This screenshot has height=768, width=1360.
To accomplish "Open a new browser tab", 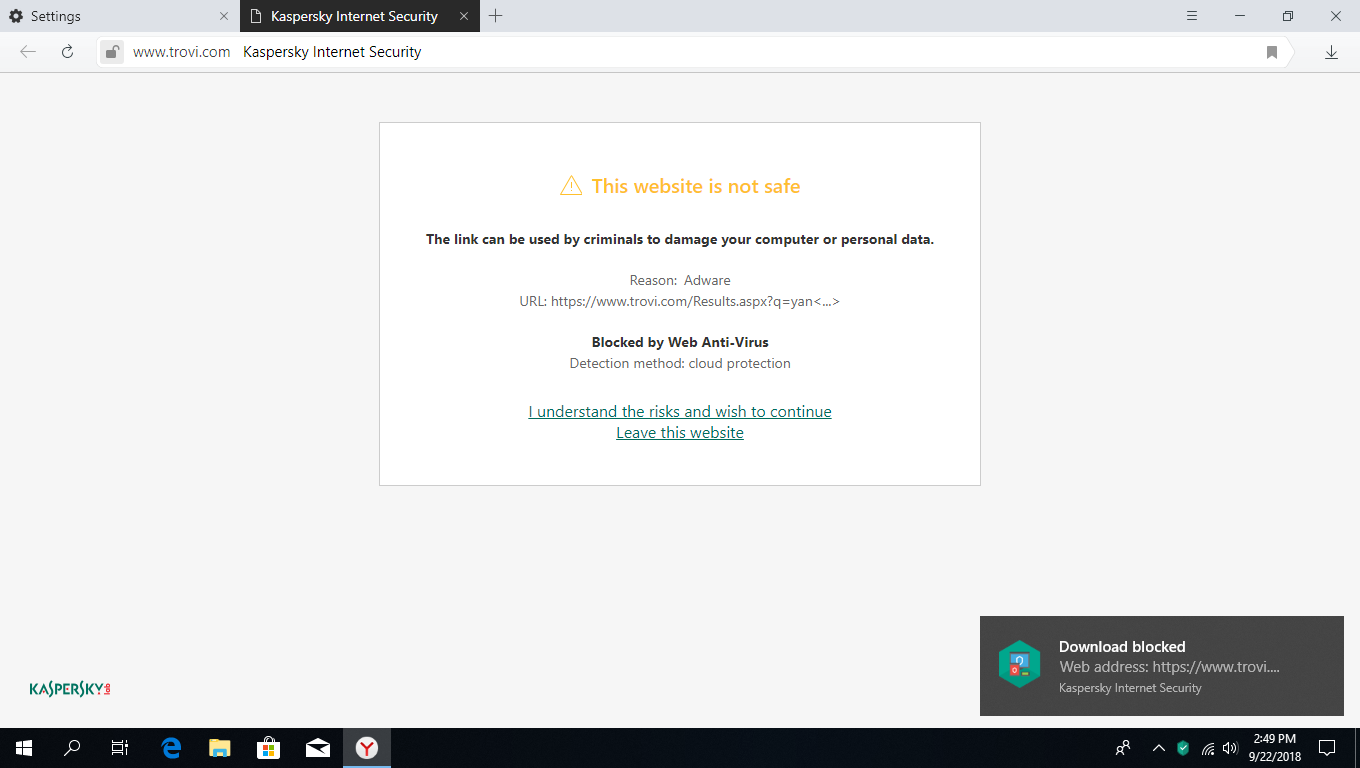I will pyautogui.click(x=496, y=16).
